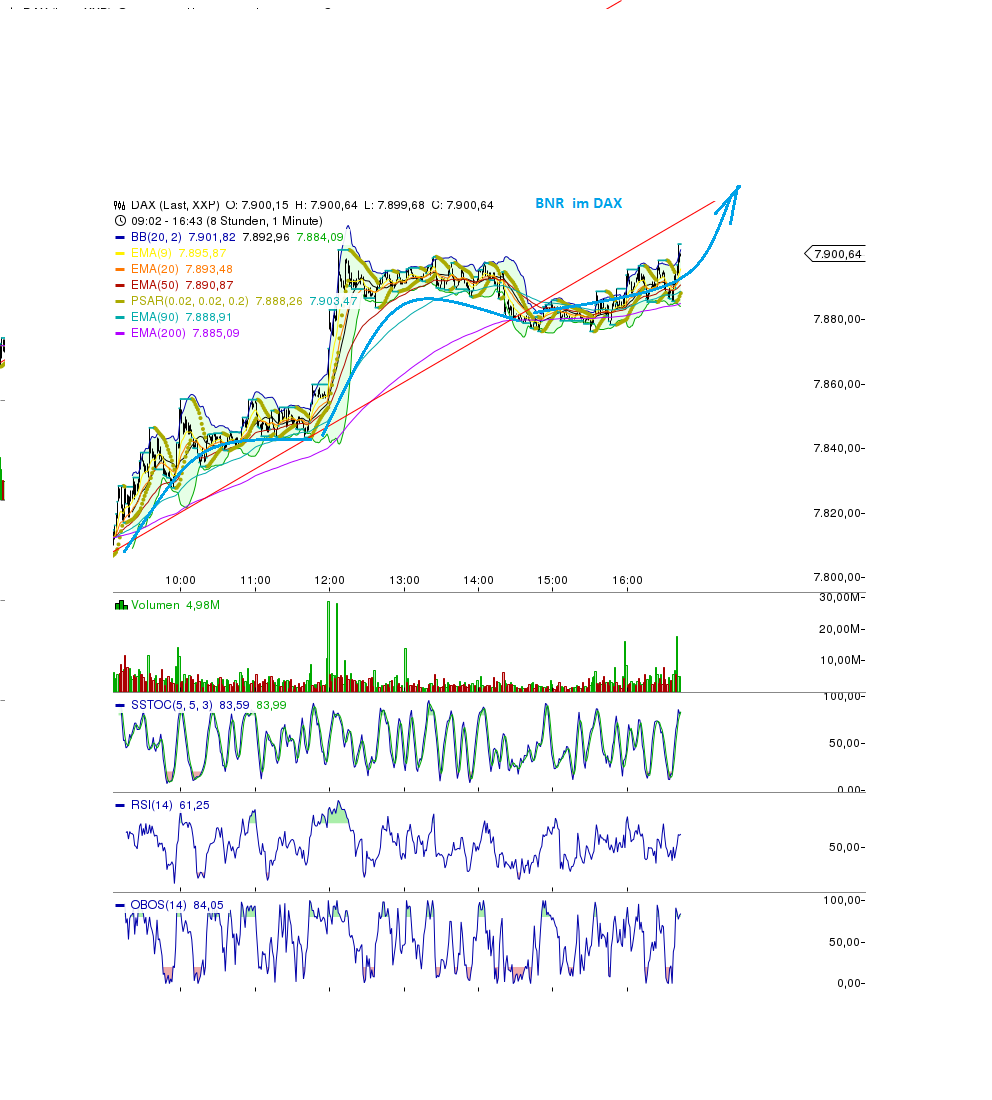This screenshot has width=992, height=1100.
Task: Click the EMA(50) value 7.890,87
Action: click(209, 286)
